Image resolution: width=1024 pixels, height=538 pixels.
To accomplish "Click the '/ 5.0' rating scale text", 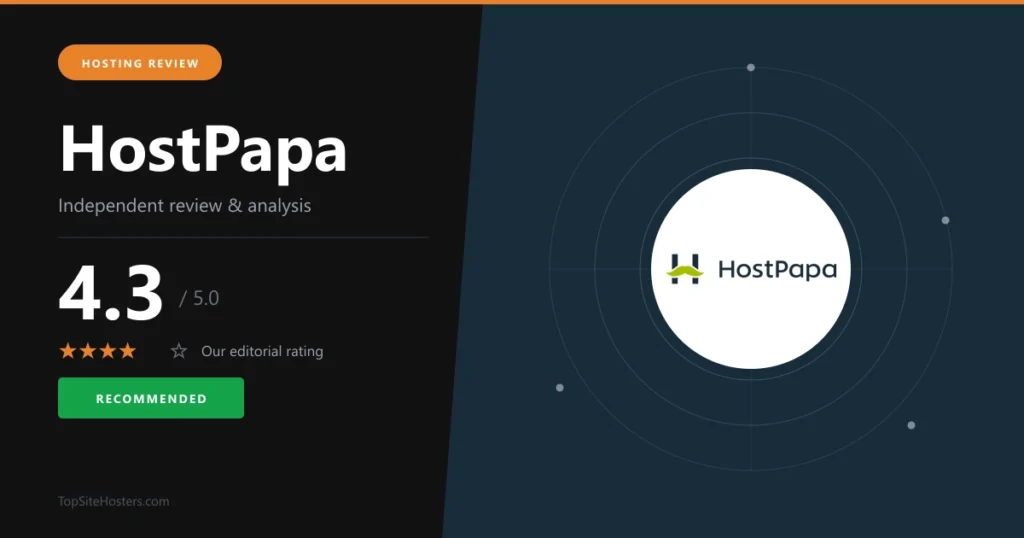I will coord(199,298).
